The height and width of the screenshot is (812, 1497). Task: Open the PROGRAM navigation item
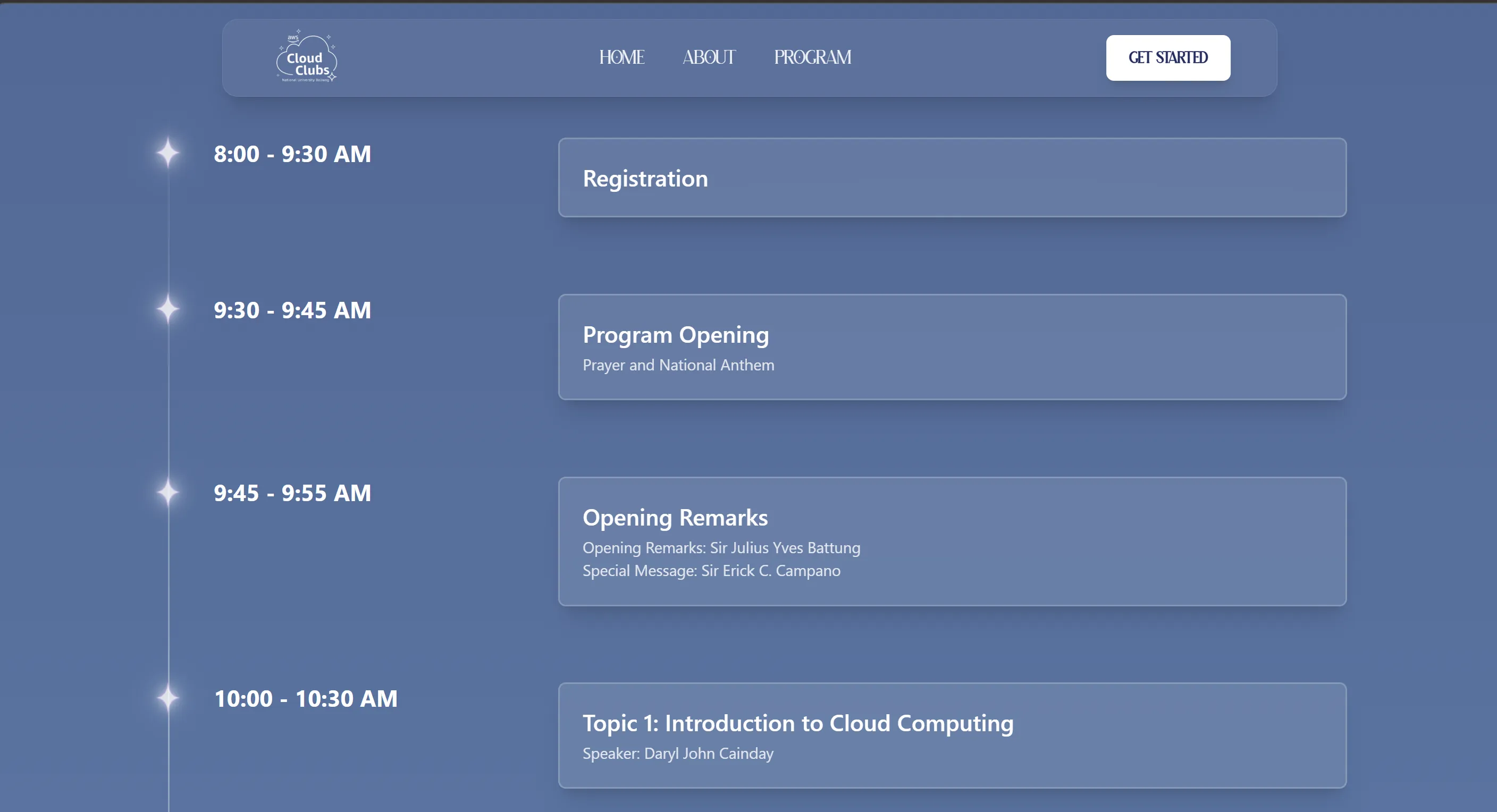point(812,57)
